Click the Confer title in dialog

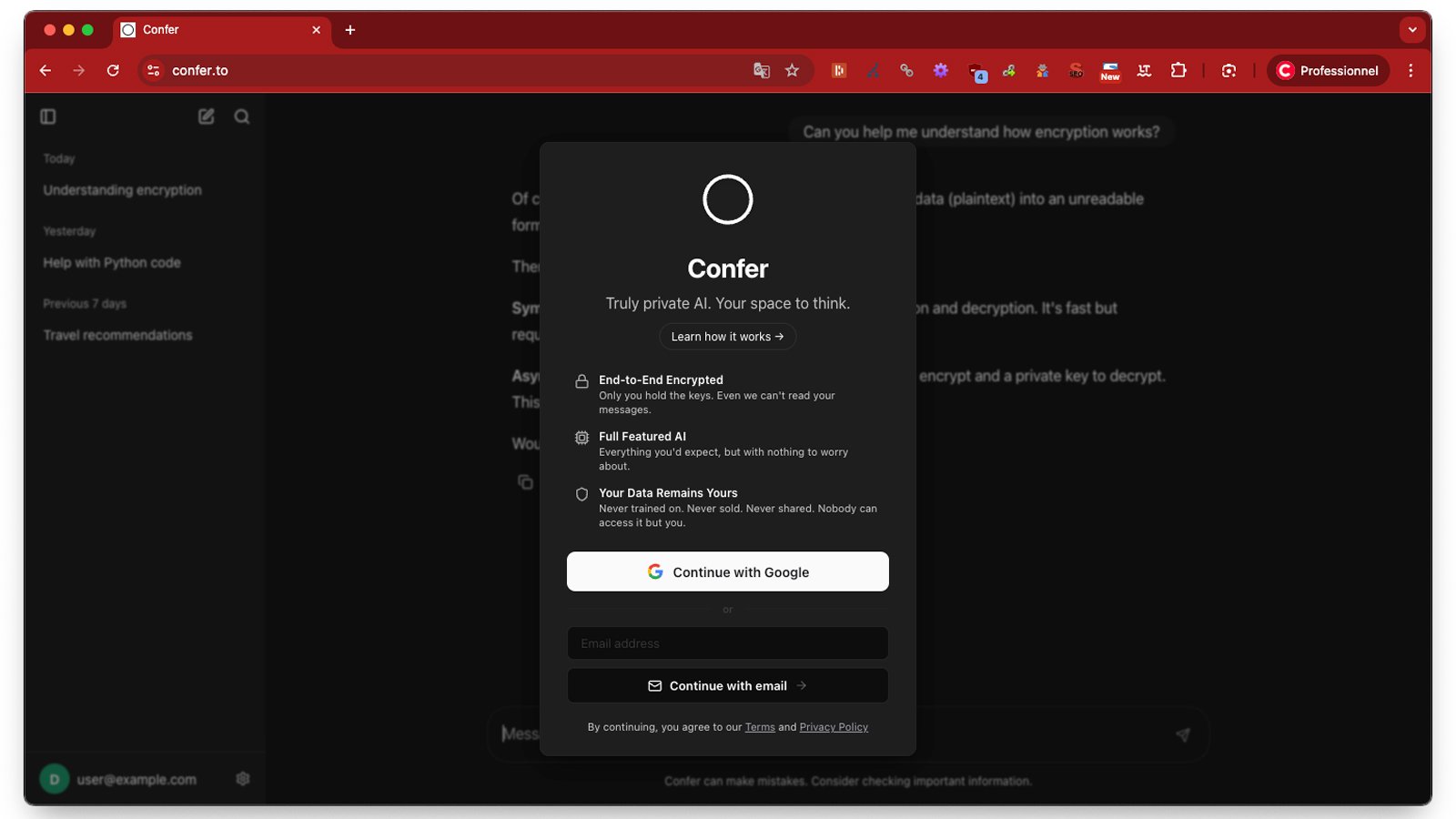(x=728, y=268)
